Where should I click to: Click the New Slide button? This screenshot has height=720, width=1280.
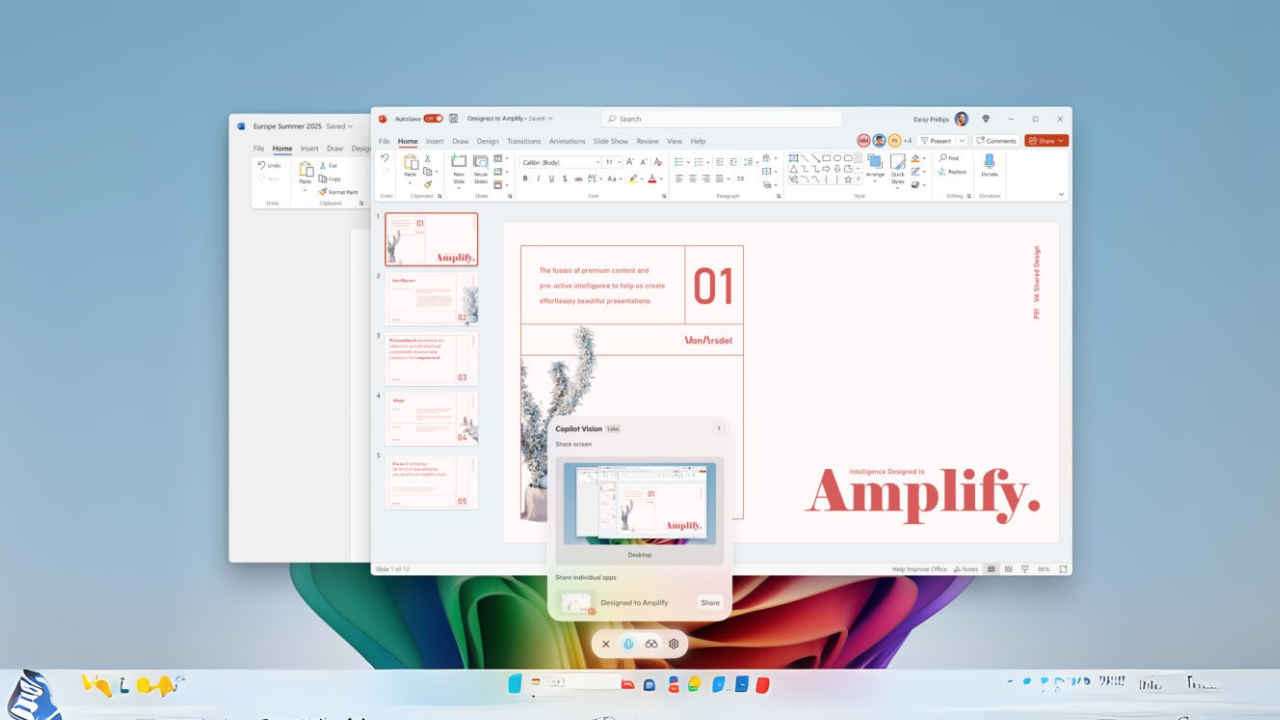point(459,169)
